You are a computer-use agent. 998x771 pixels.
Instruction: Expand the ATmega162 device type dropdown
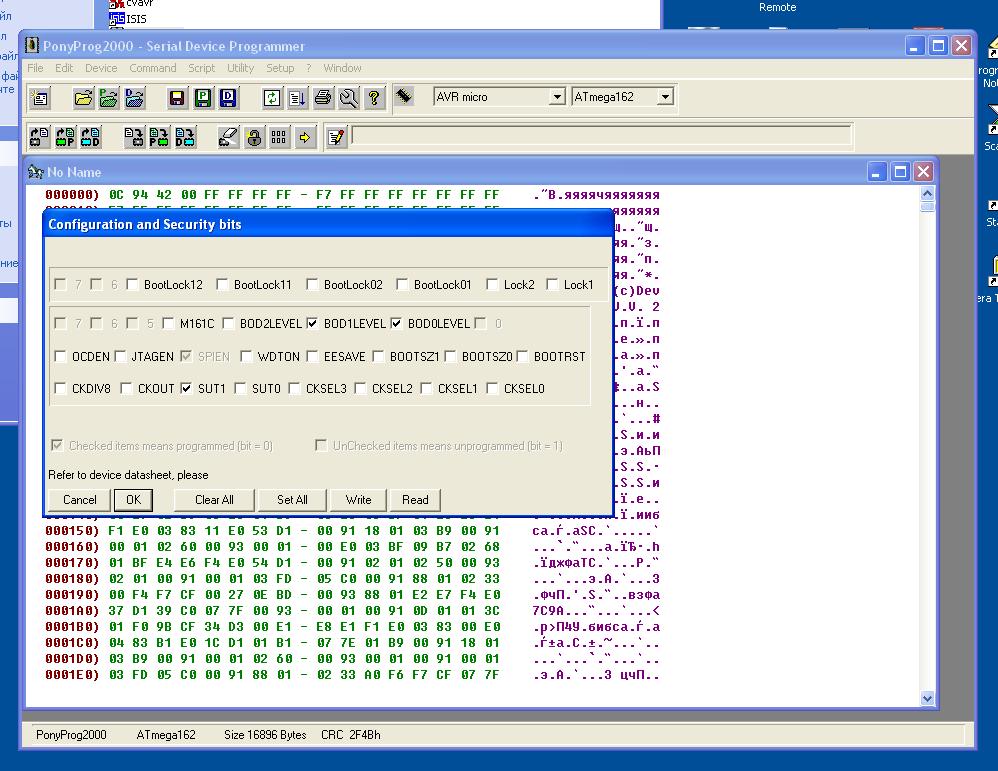coord(665,97)
